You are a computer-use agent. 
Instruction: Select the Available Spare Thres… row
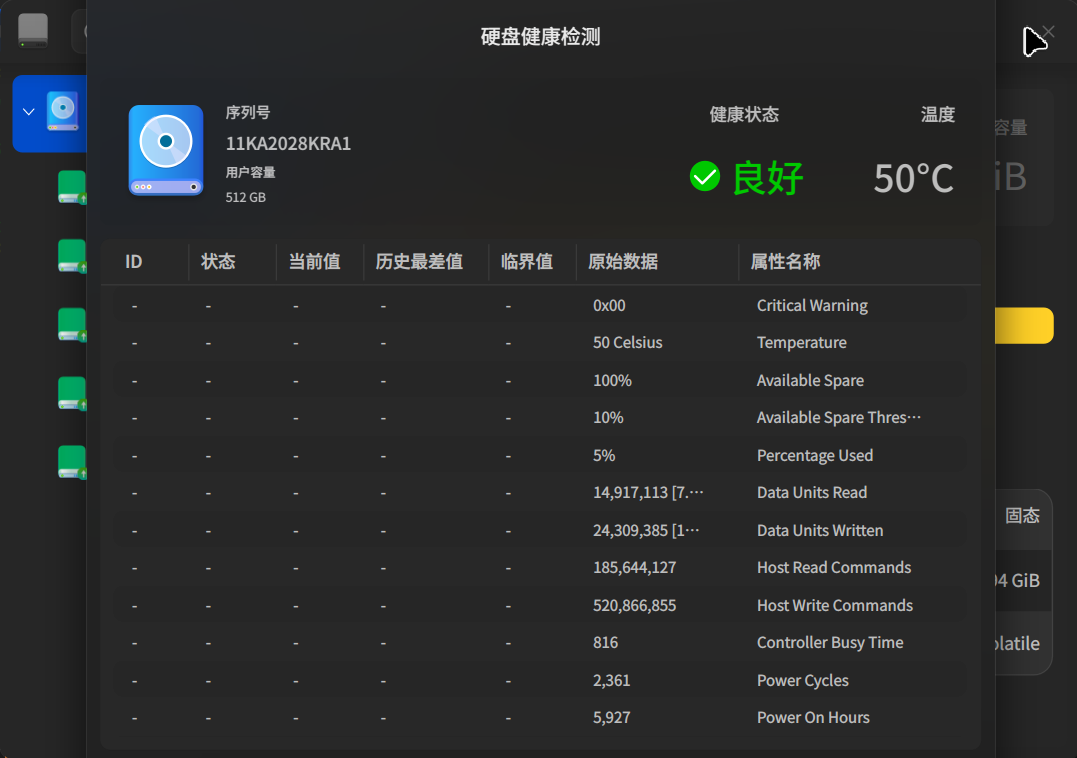point(540,417)
